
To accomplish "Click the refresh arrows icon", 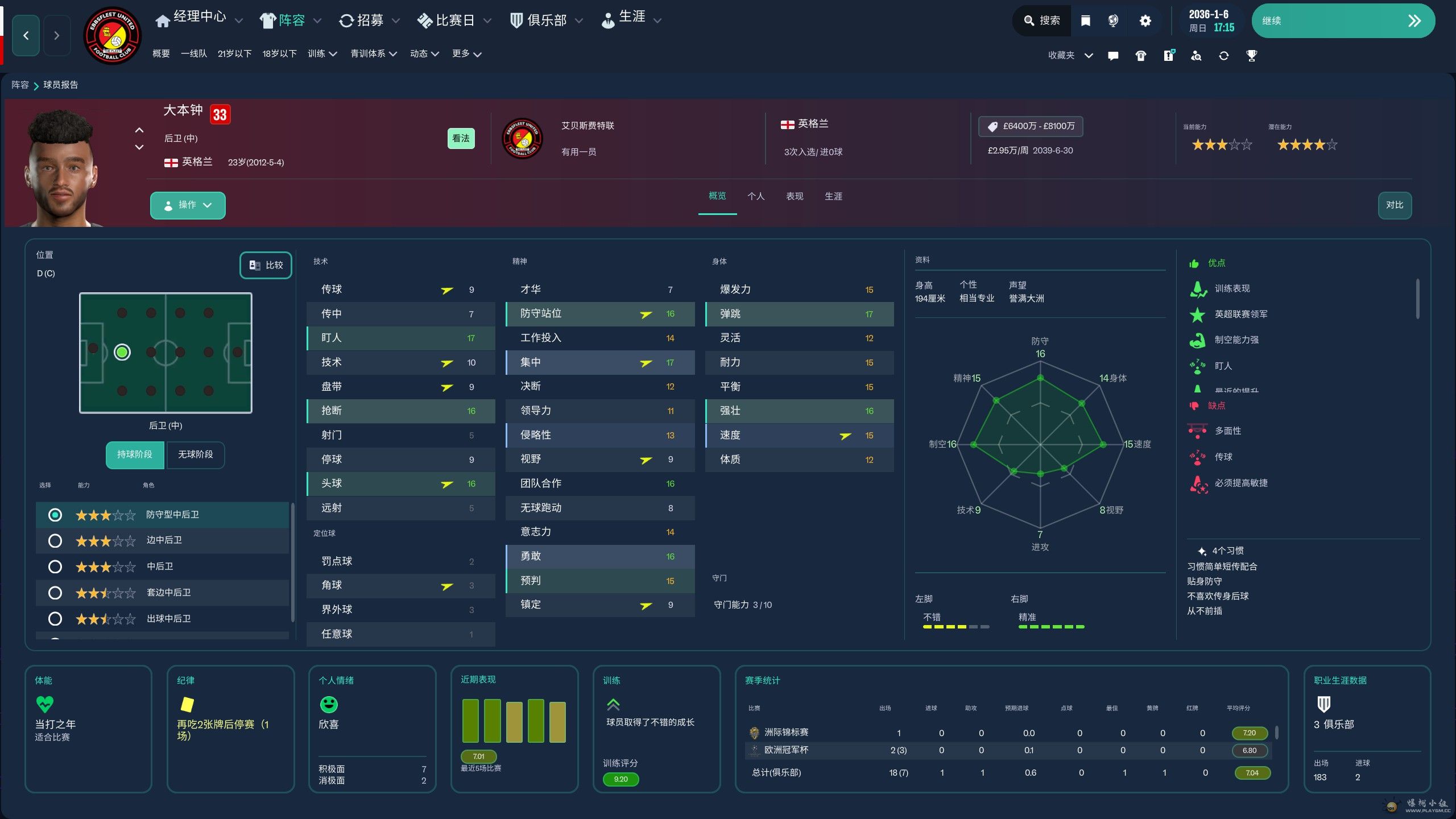I will pos(1223,56).
